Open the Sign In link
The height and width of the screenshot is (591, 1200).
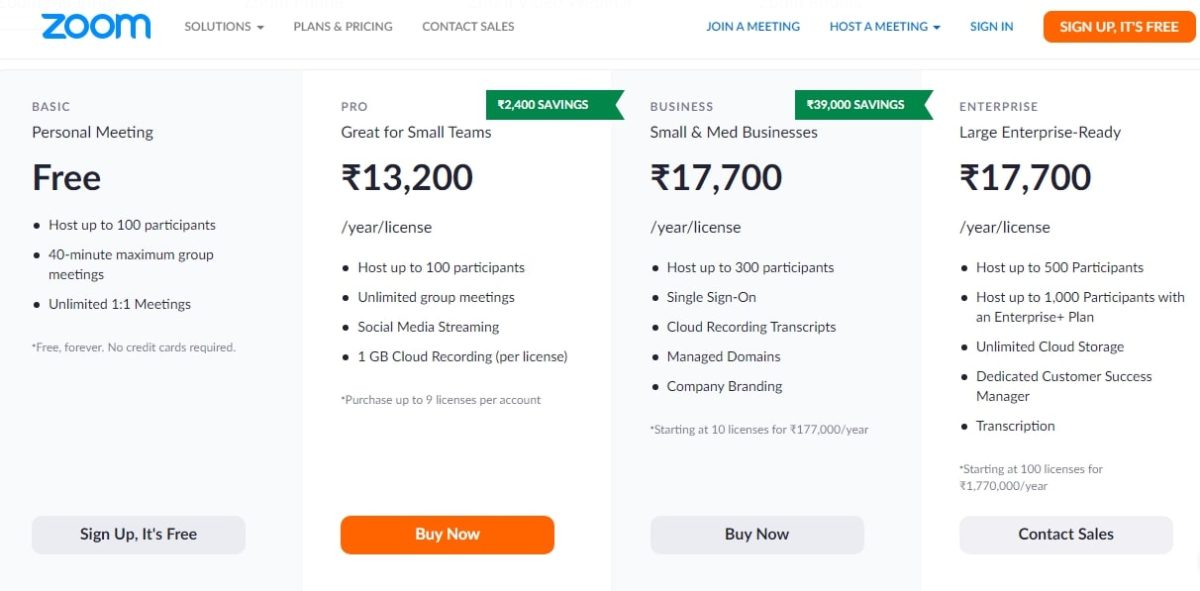[x=991, y=27]
